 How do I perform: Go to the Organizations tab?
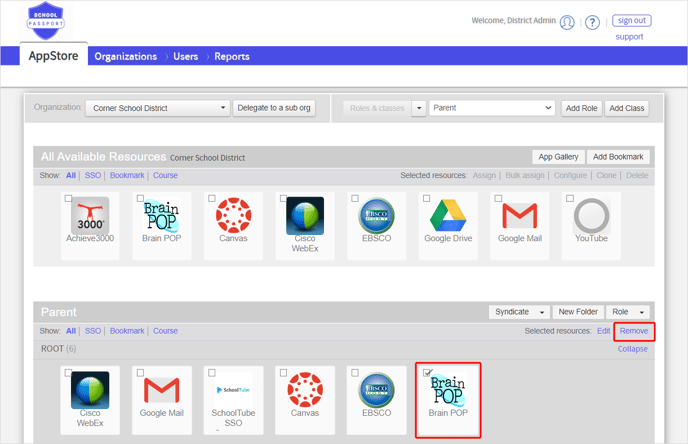pyautogui.click(x=125, y=57)
